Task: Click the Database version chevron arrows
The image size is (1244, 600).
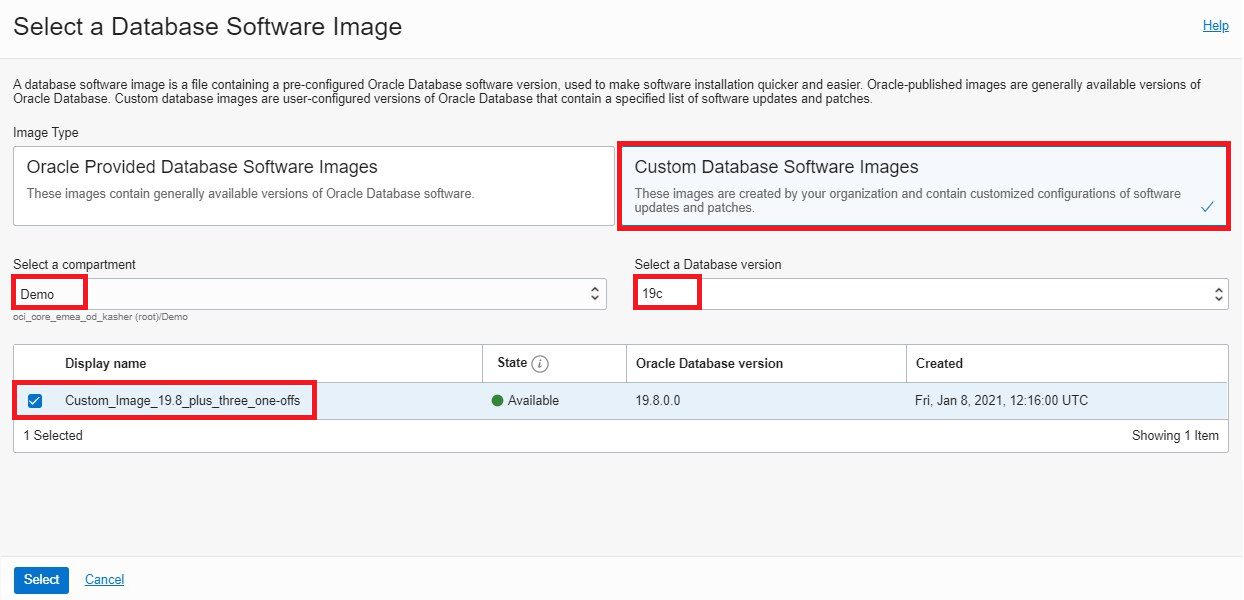Action: 1218,292
